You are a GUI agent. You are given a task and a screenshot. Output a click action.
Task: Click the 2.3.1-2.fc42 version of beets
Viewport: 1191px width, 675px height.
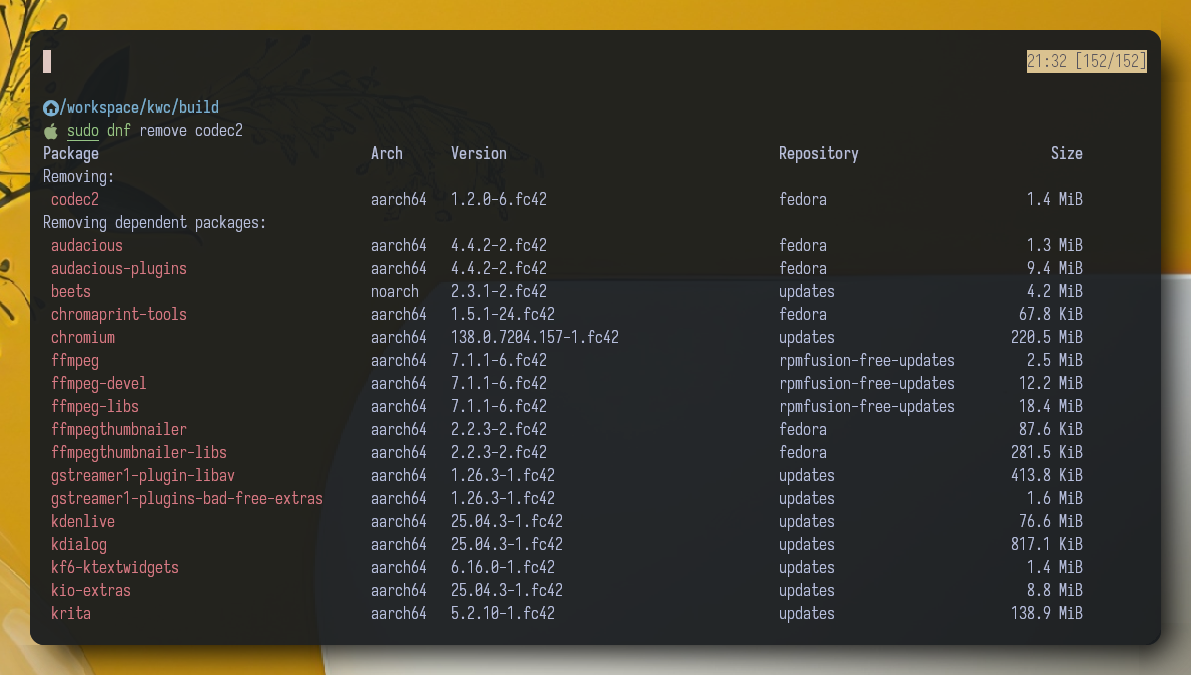pos(499,291)
